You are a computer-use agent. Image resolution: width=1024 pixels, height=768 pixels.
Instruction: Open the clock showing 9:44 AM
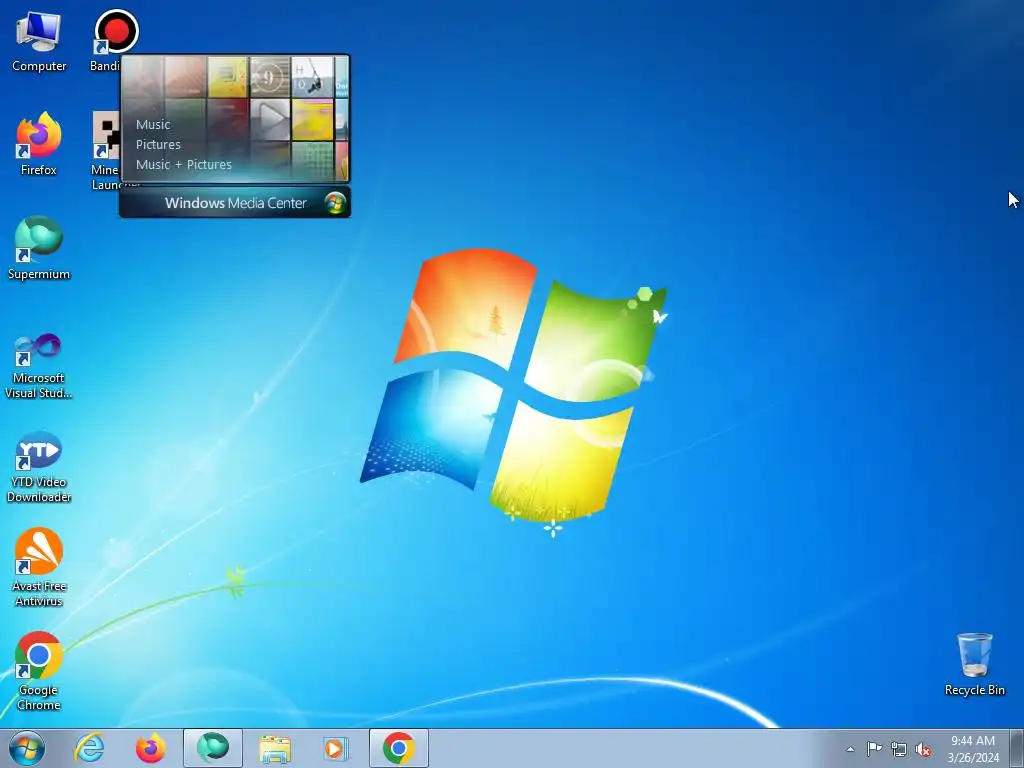coord(973,748)
